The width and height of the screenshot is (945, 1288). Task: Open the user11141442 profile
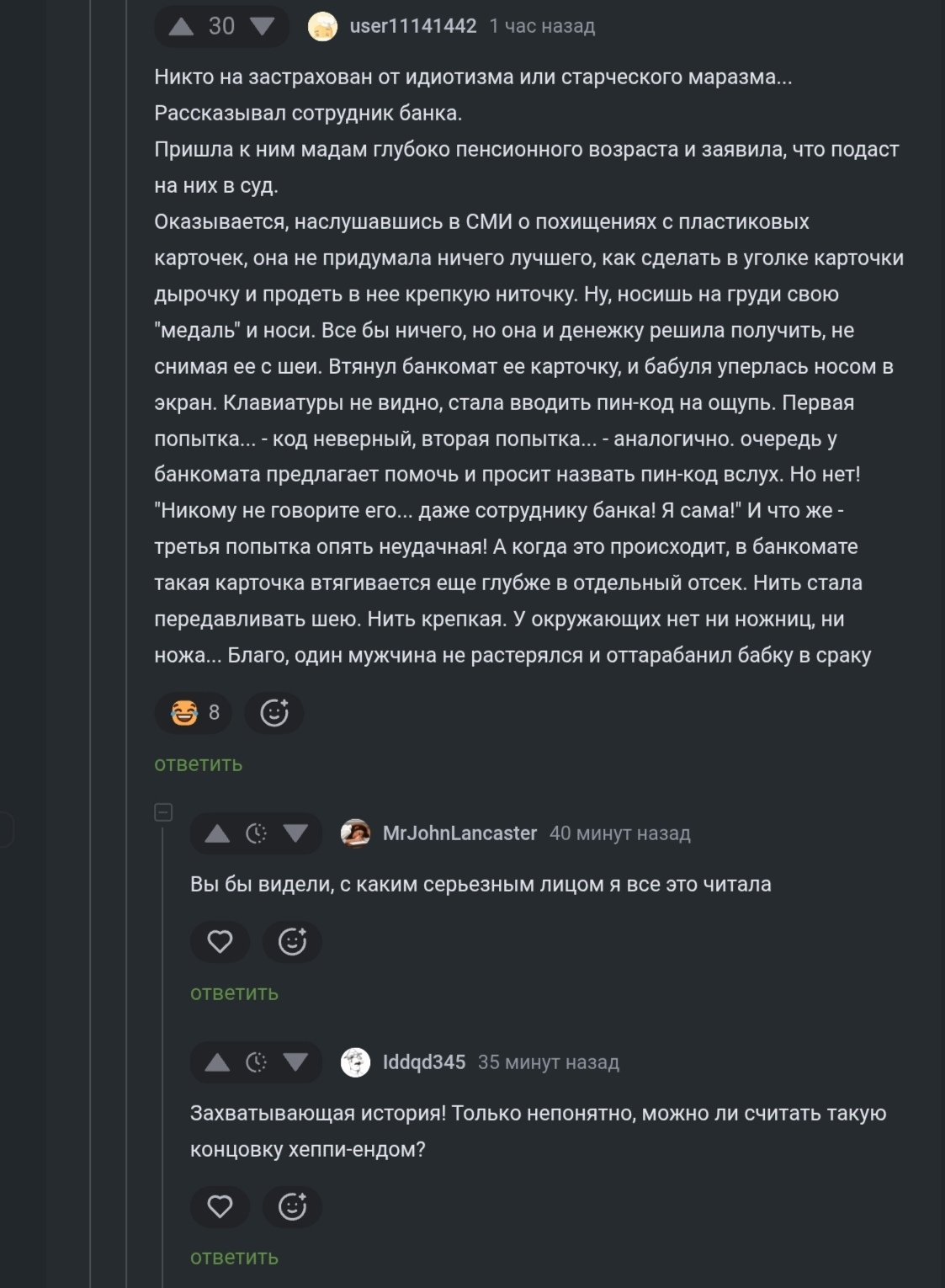pyautogui.click(x=412, y=27)
